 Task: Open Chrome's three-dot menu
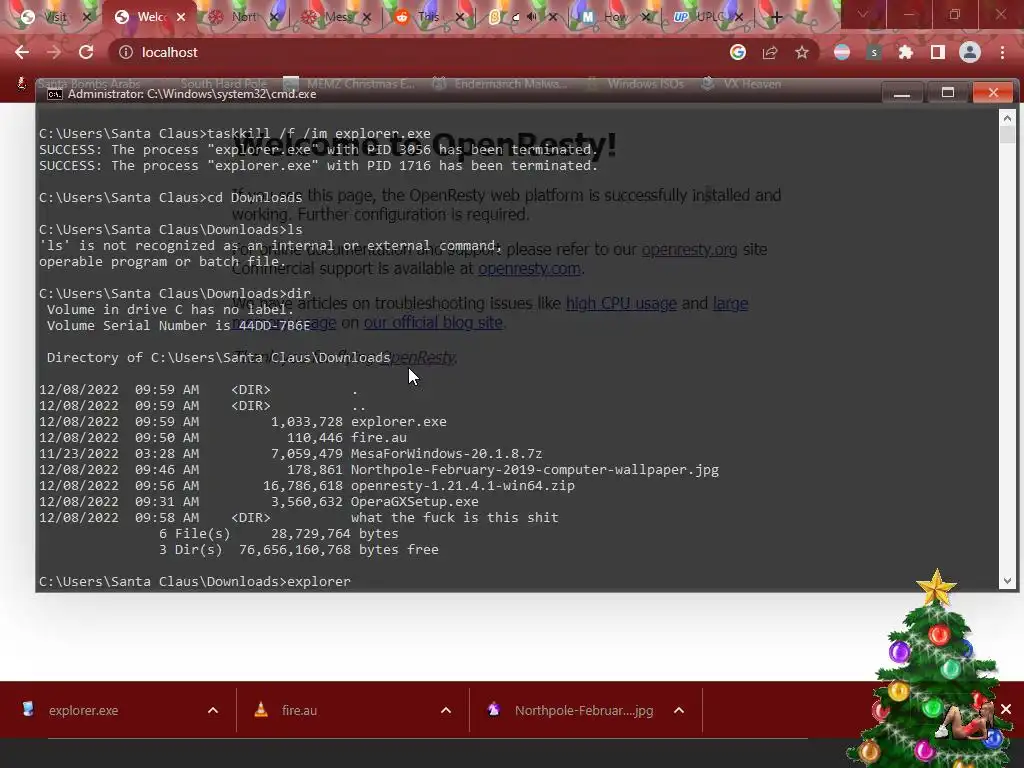(x=1002, y=52)
